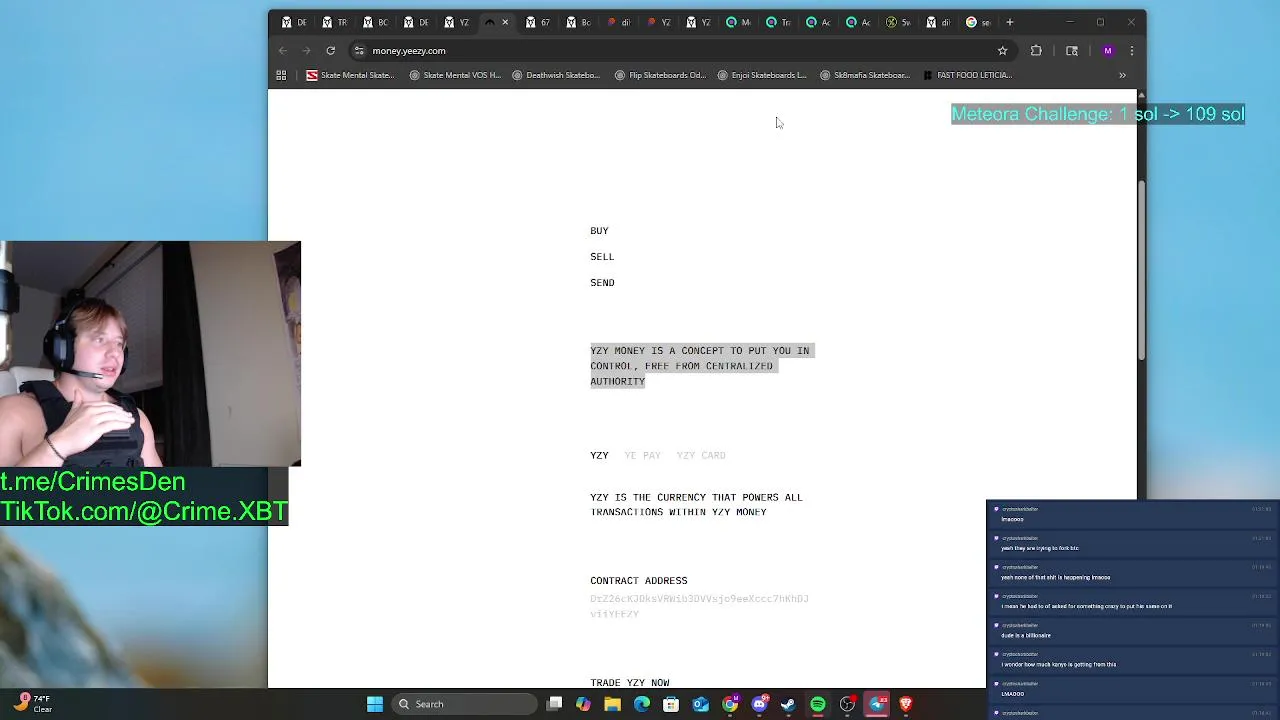Open Microsoft Store from the taskbar
This screenshot has width=1280, height=720.
[x=671, y=704]
